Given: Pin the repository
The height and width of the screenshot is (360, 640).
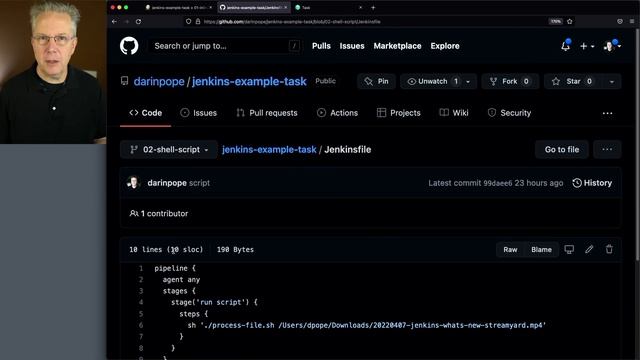Looking at the screenshot, I should coord(376,81).
